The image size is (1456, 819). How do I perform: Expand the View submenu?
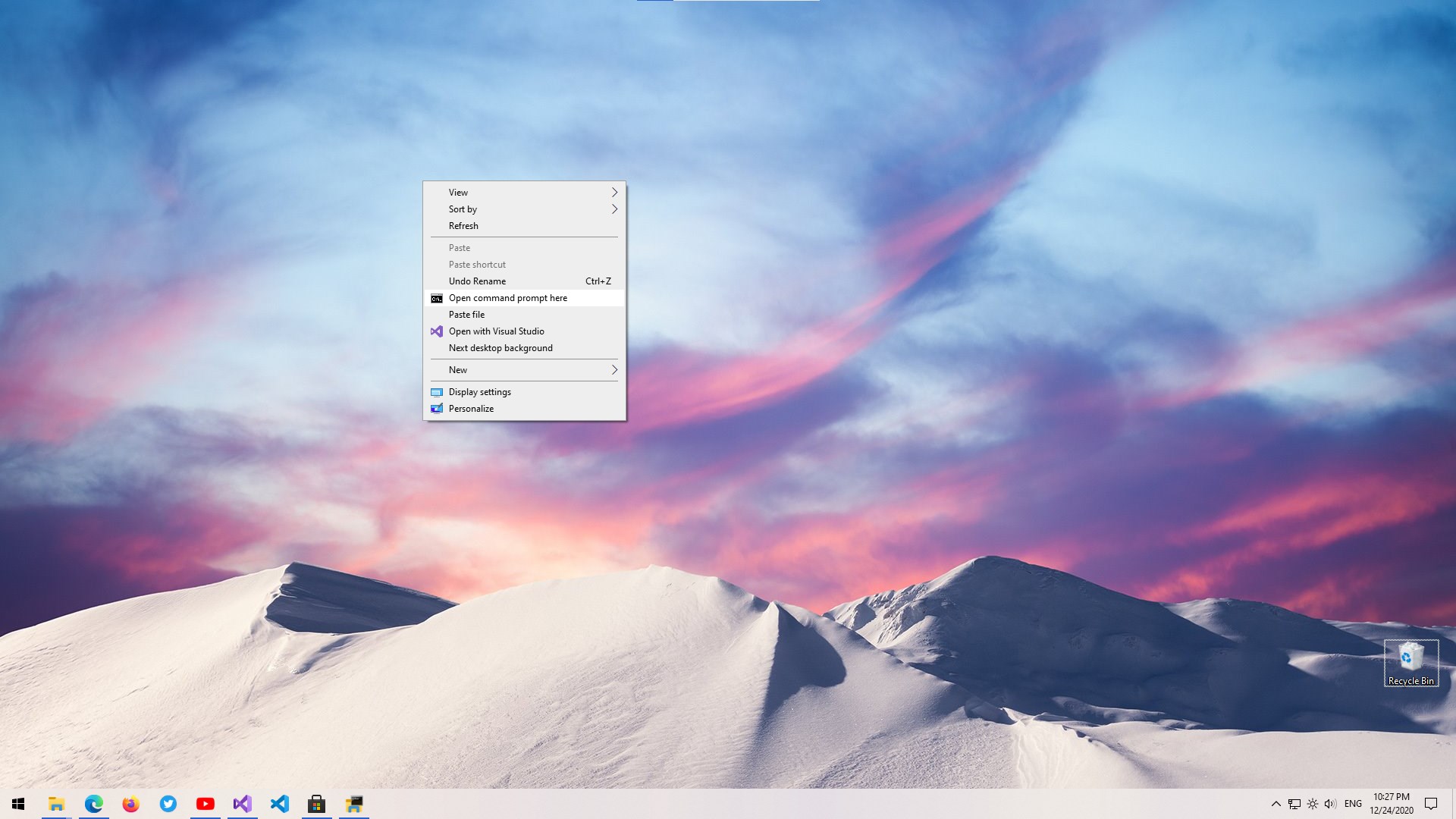(524, 193)
